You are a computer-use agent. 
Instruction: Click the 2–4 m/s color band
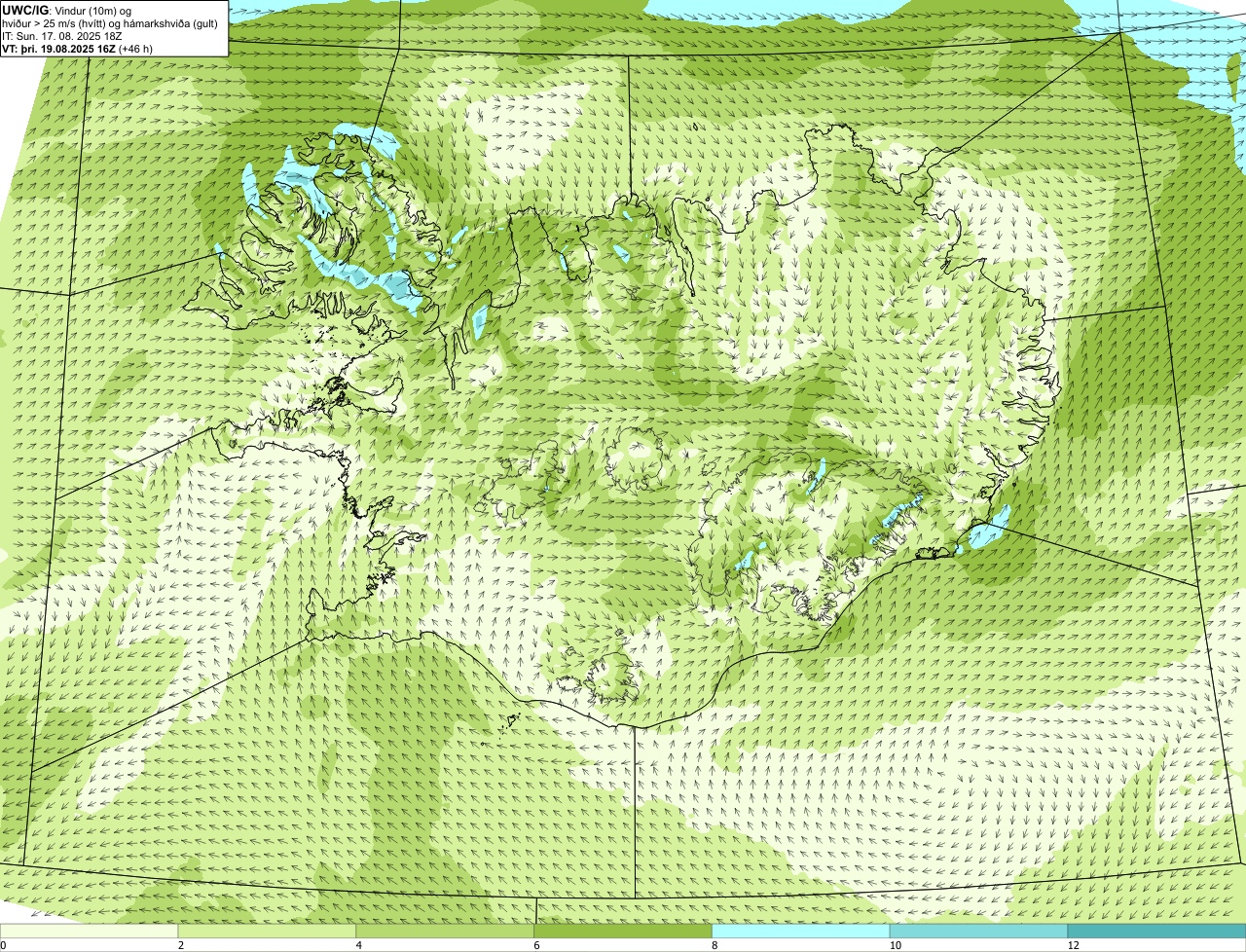[x=268, y=932]
